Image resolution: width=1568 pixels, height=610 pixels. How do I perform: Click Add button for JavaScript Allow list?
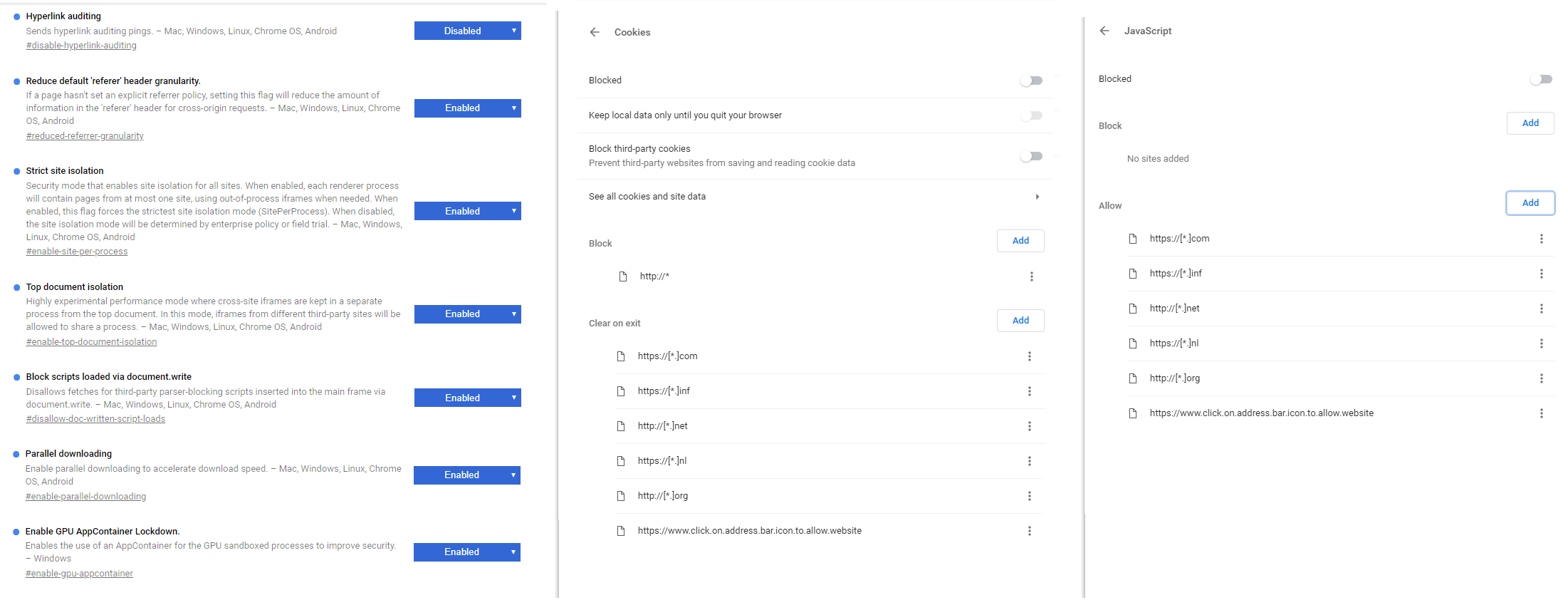point(1530,203)
